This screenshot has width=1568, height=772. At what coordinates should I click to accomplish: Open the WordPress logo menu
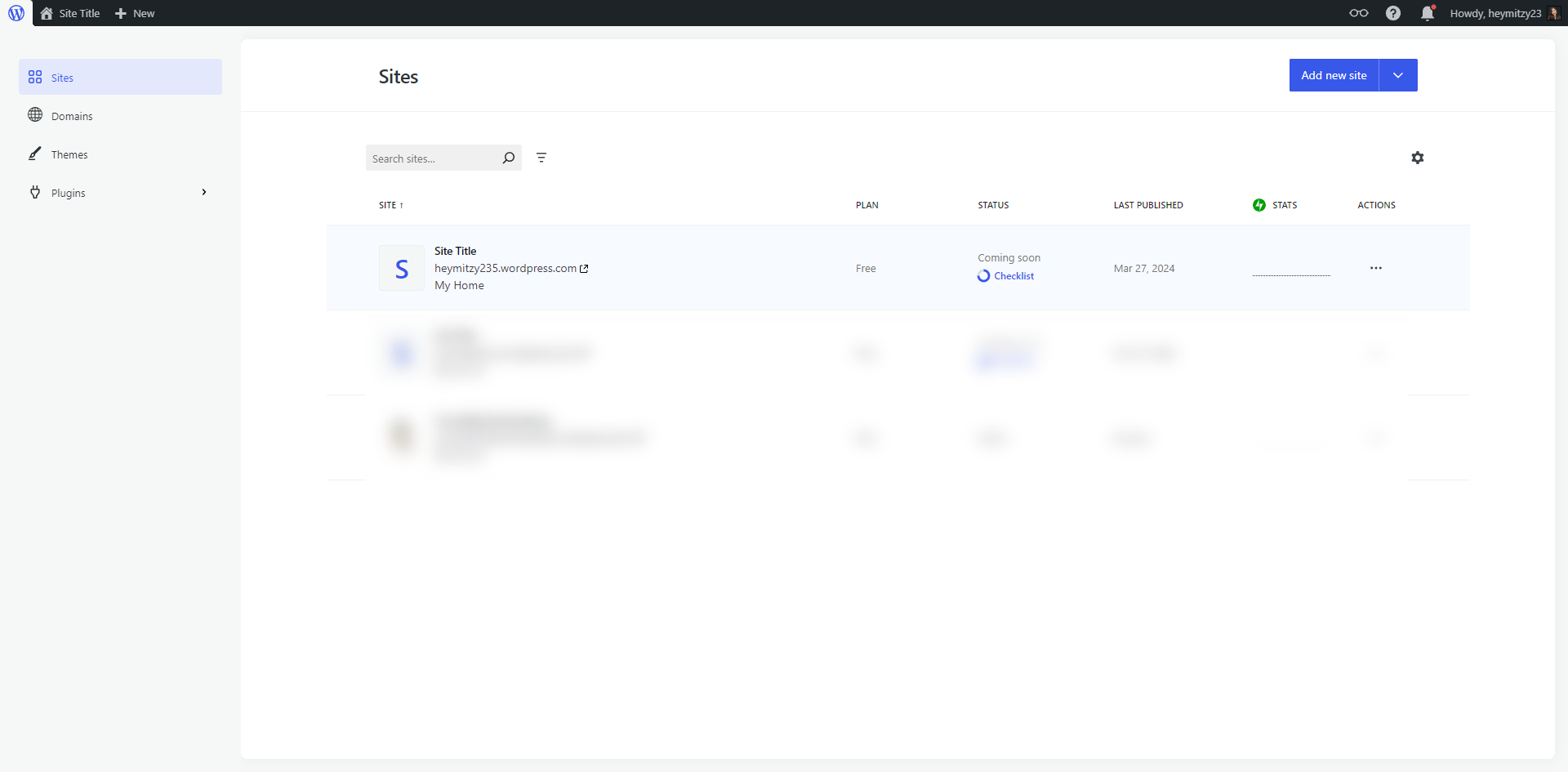coord(16,13)
